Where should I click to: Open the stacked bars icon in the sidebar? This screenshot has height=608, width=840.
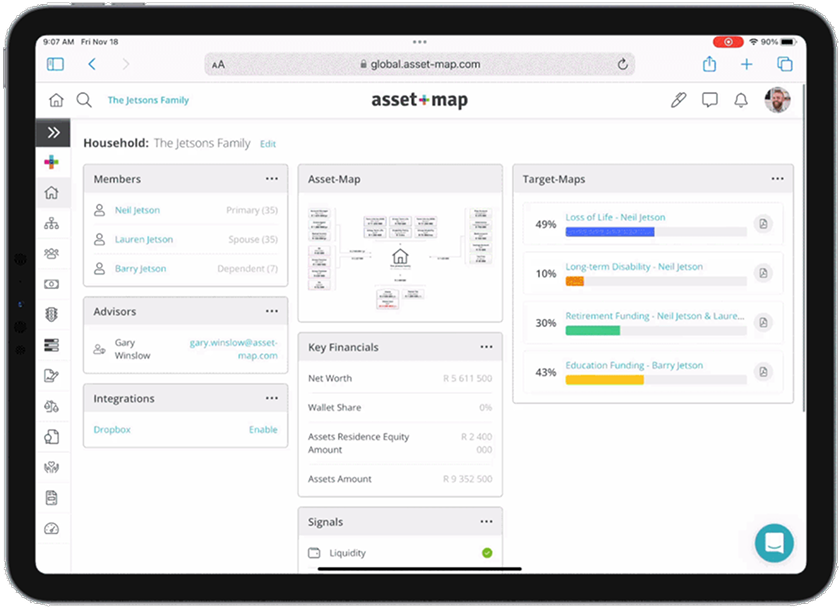(51, 345)
